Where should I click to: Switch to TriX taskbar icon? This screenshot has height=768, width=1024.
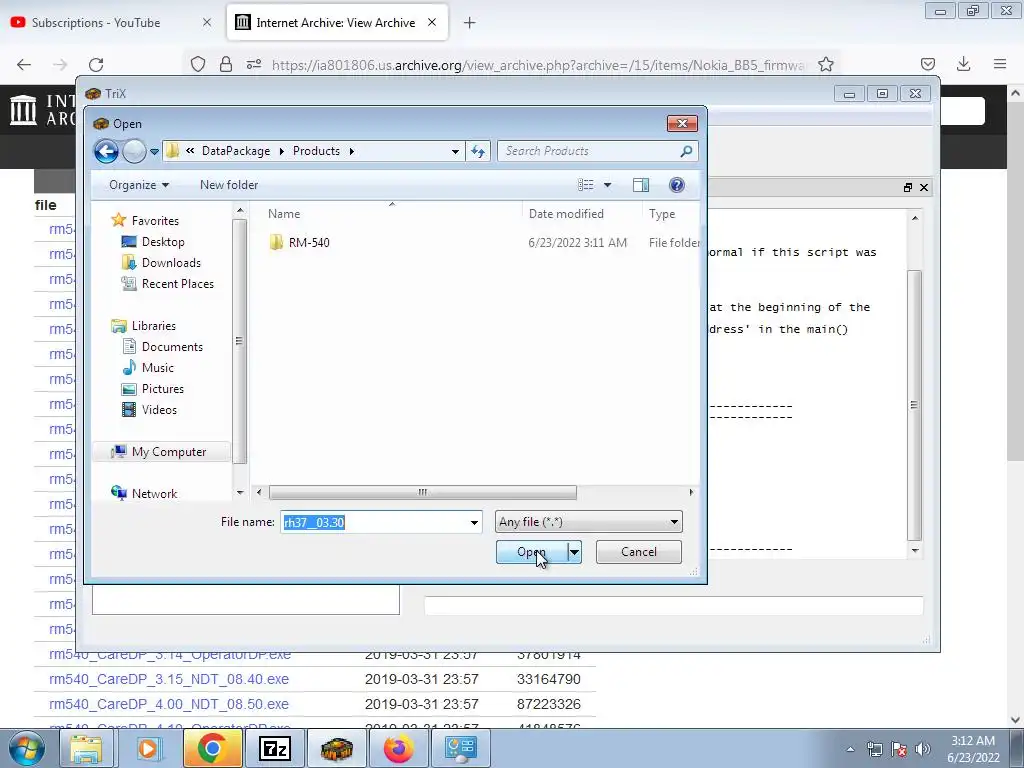[336, 748]
